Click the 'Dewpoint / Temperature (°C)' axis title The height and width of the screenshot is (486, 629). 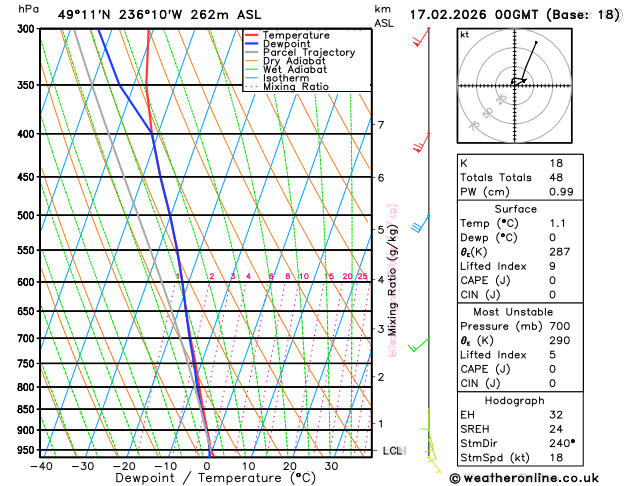(x=215, y=478)
